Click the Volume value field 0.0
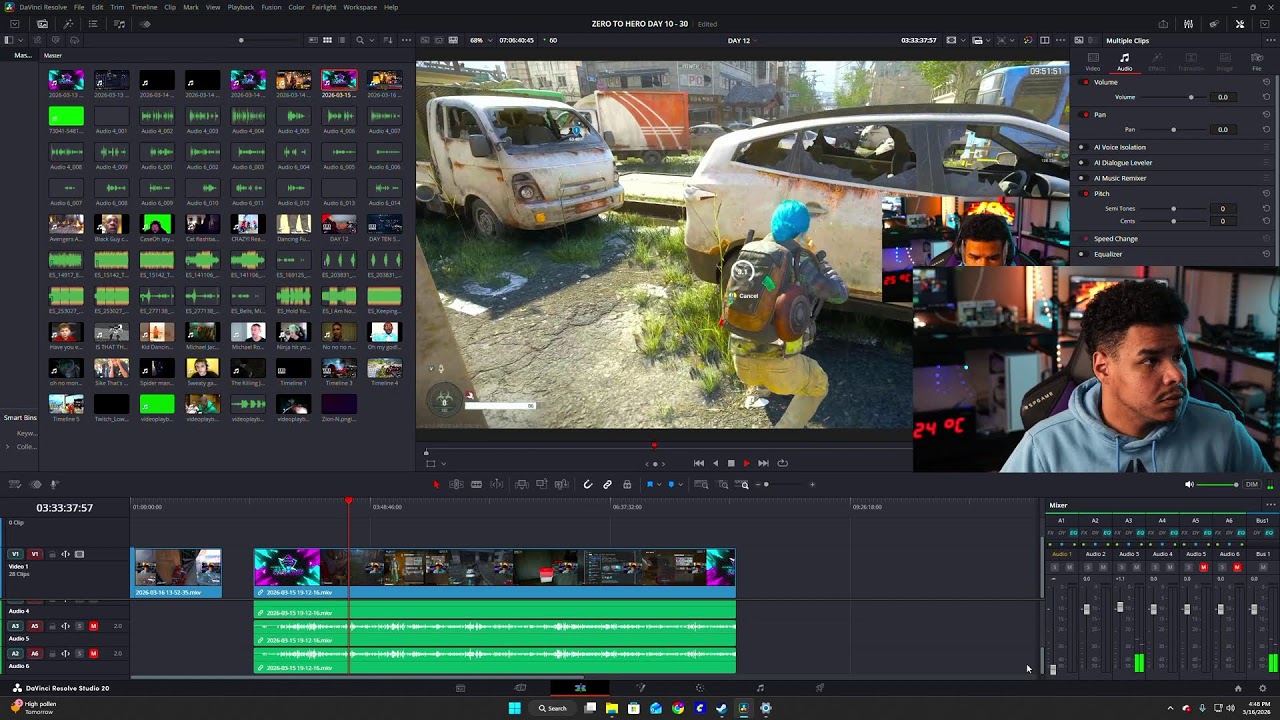1280x720 pixels. [x=1222, y=97]
